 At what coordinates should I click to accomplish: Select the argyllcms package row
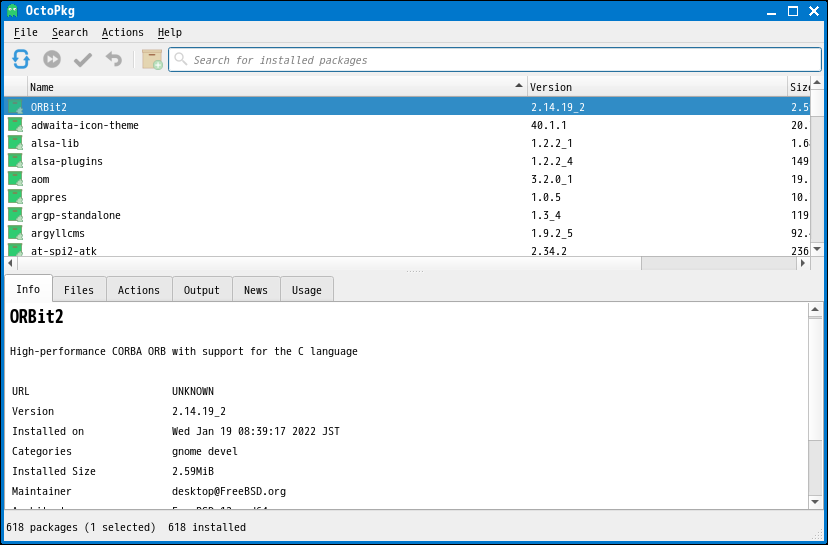tap(407, 232)
